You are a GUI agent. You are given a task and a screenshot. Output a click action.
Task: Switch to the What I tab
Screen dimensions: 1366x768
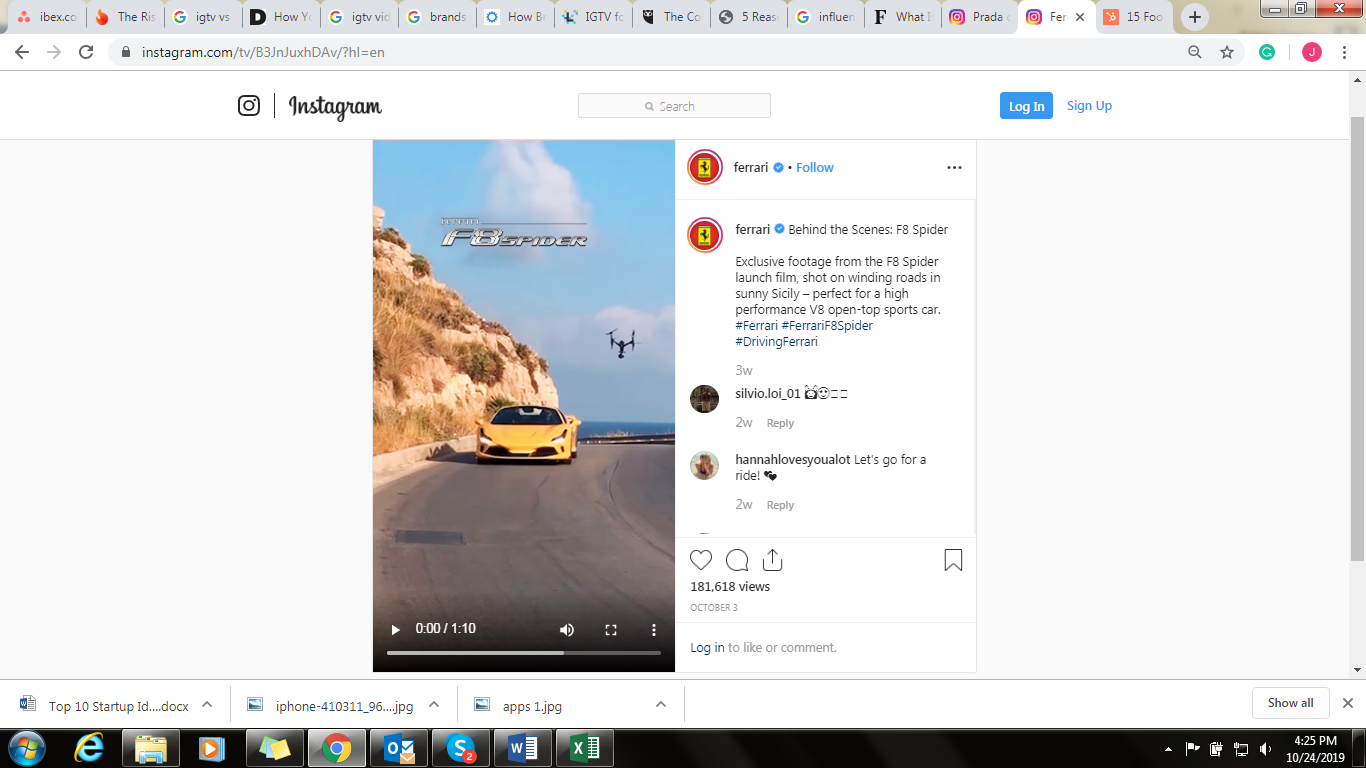(903, 17)
